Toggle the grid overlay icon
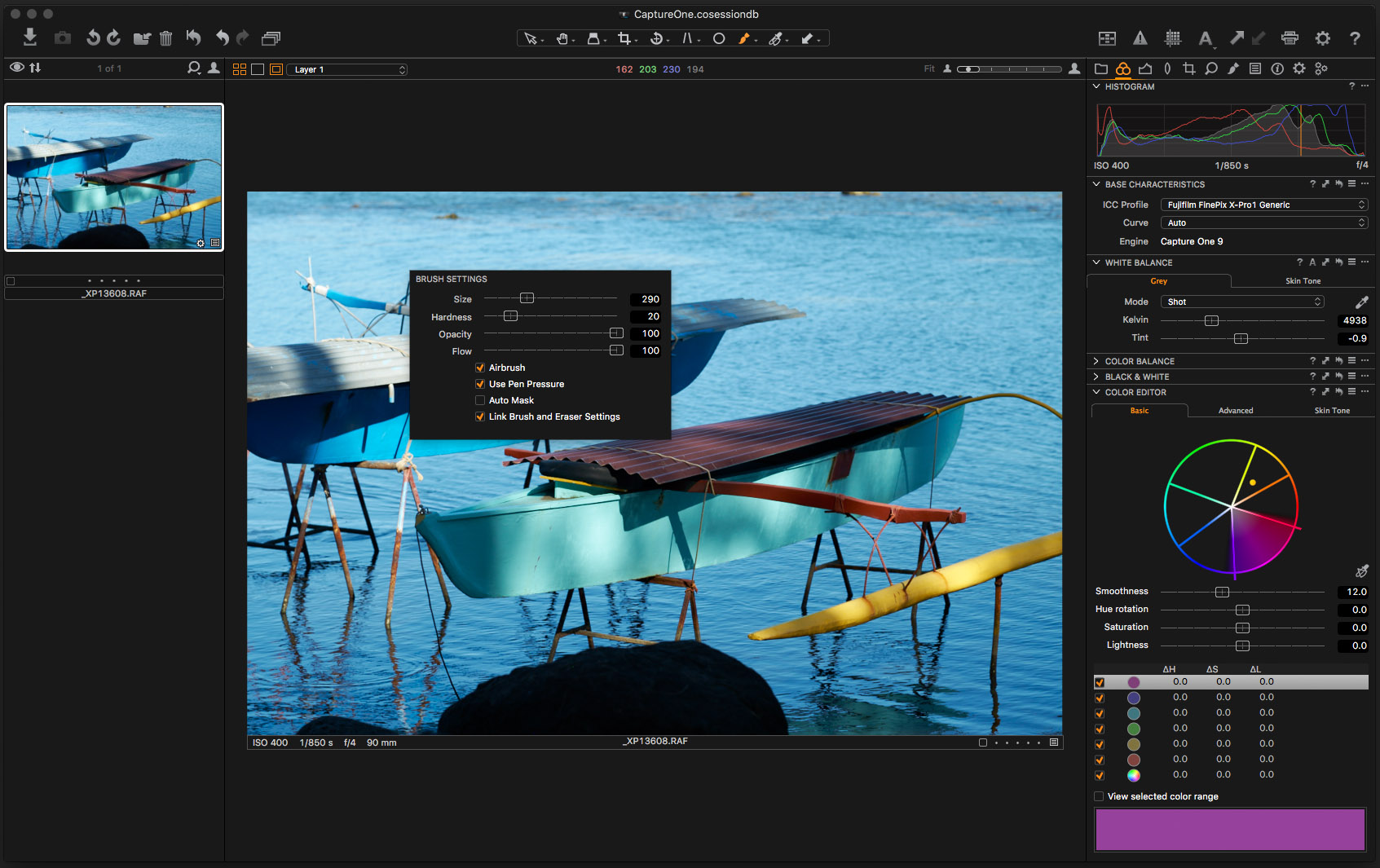1380x868 pixels. [1173, 38]
